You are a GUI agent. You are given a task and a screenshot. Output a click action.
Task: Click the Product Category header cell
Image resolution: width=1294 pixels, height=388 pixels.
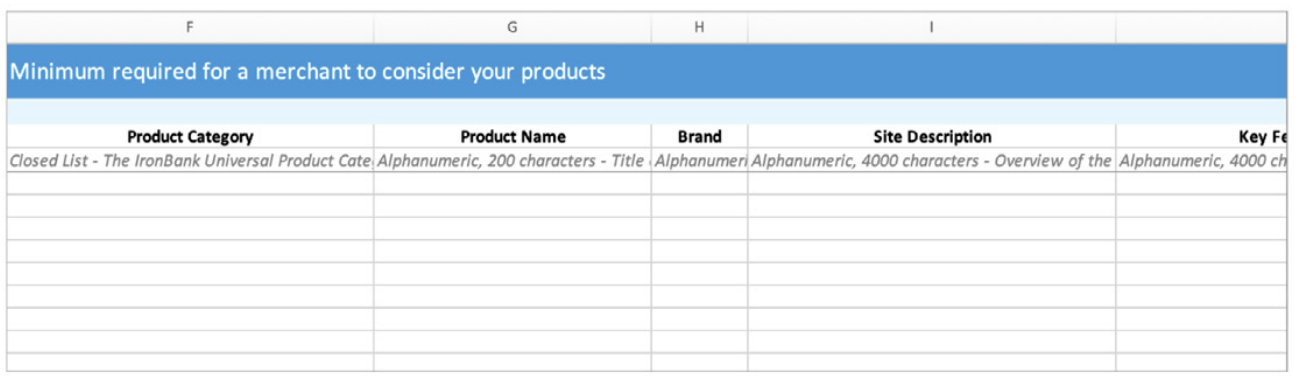[190, 137]
